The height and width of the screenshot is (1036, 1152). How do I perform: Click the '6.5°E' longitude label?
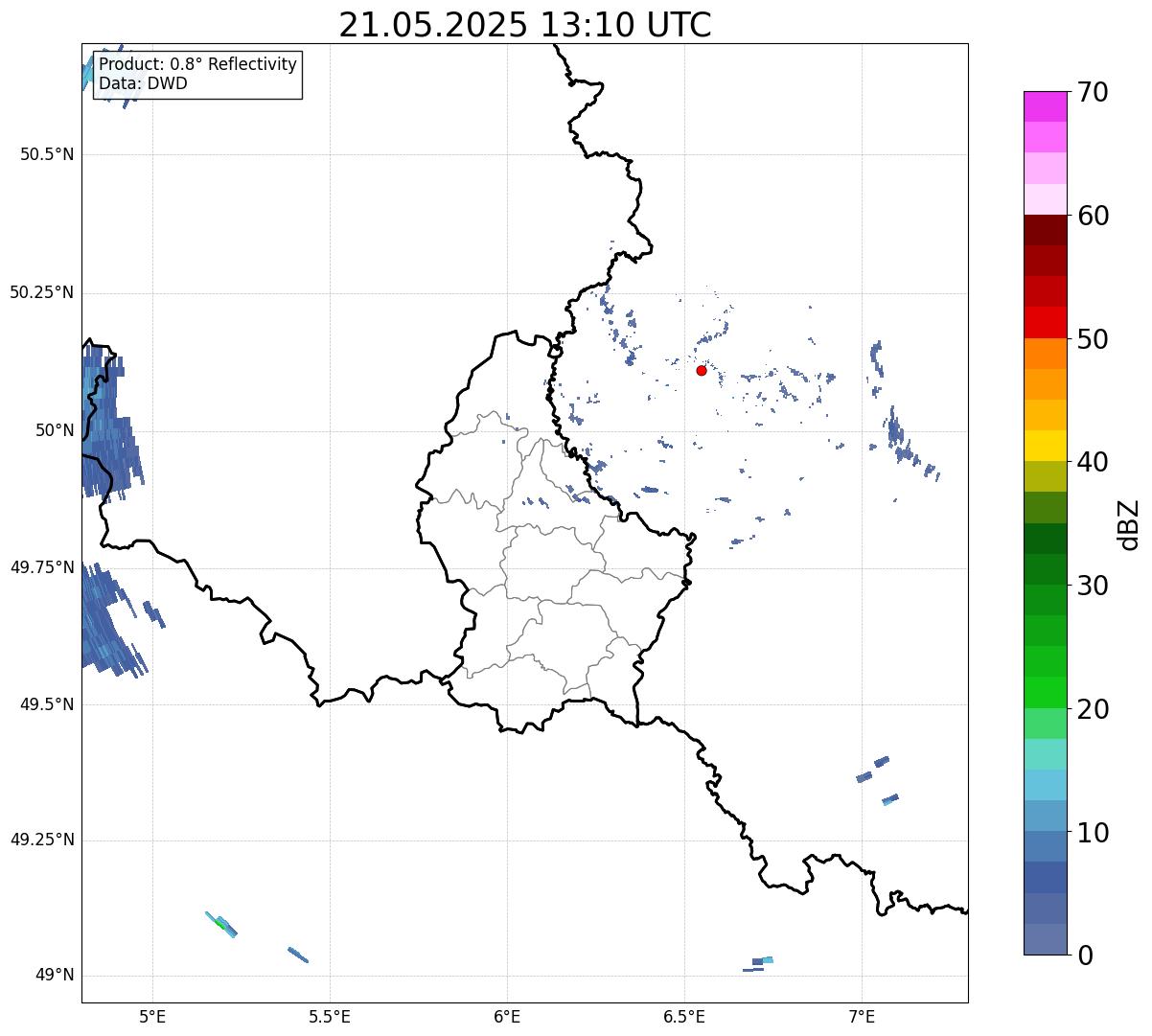[x=684, y=1016]
